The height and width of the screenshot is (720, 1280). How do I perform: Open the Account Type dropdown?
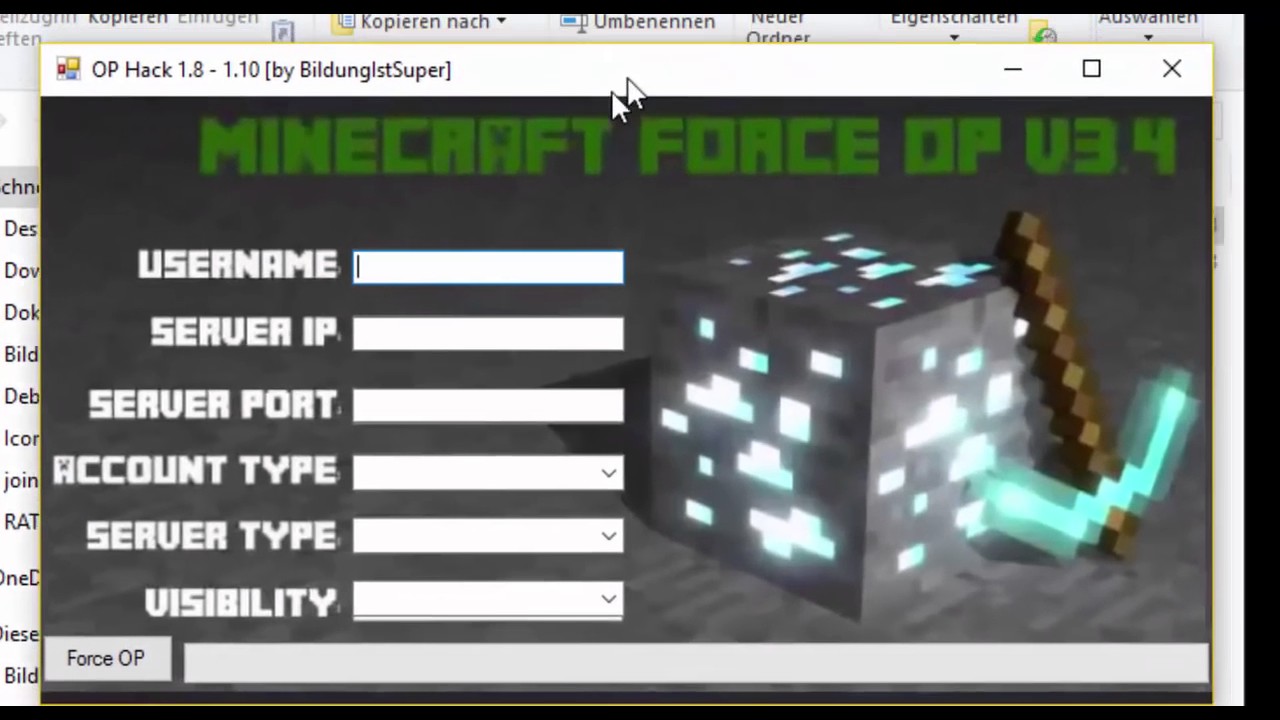click(x=488, y=473)
